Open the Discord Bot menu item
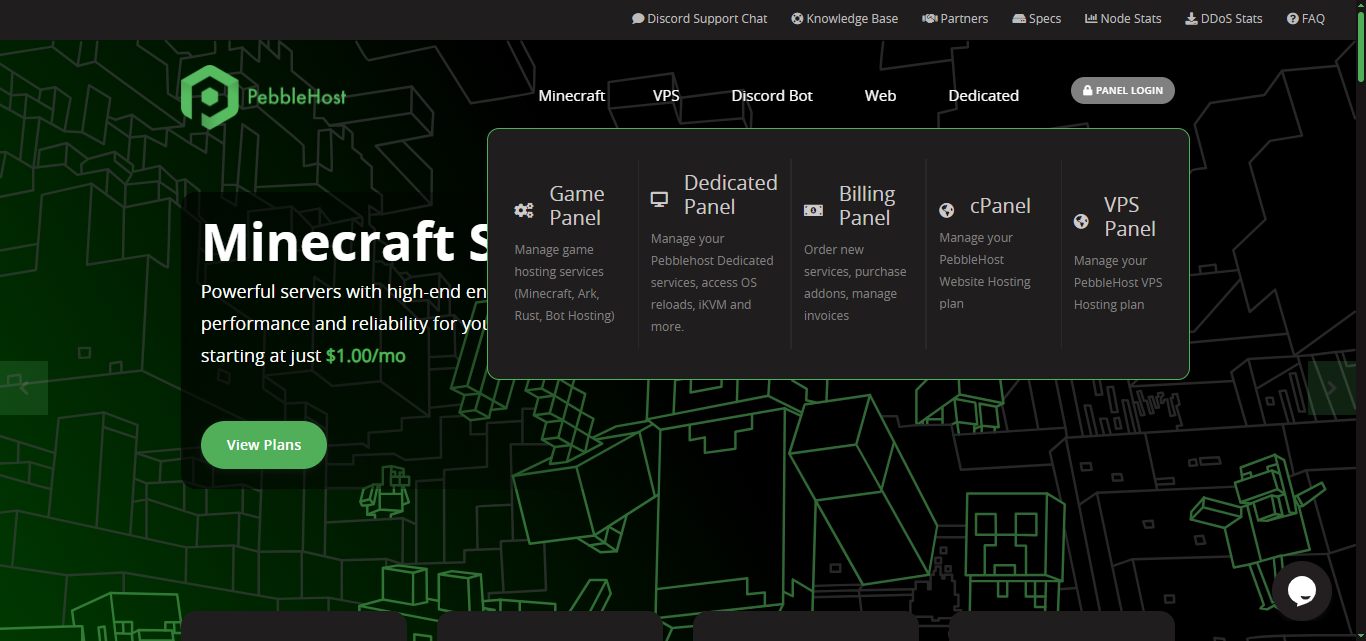1366x641 pixels. point(772,96)
